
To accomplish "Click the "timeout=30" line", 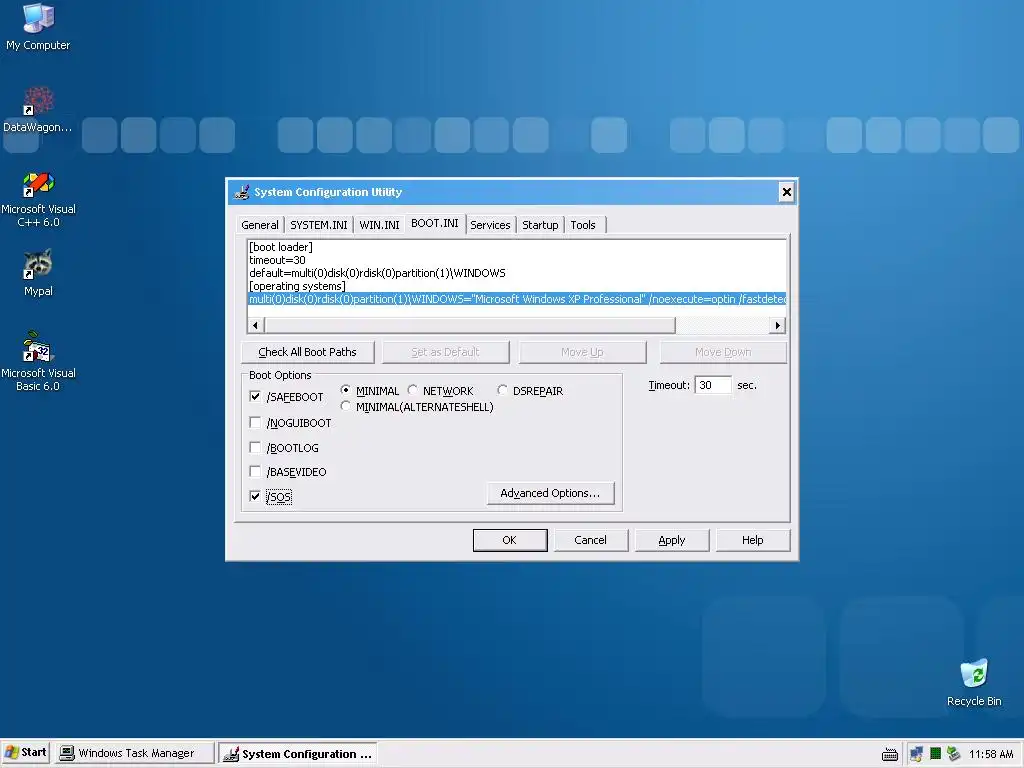I will tap(277, 260).
